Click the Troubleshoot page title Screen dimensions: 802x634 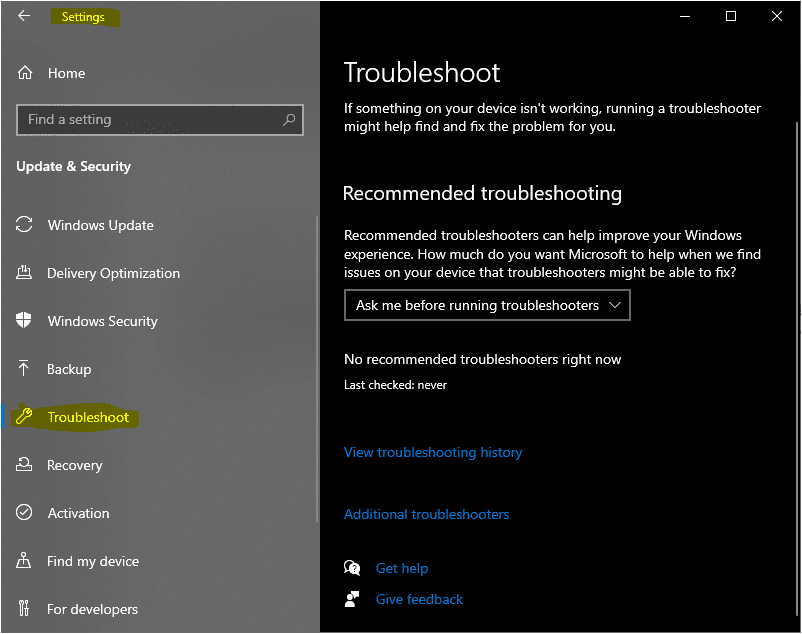click(x=421, y=72)
